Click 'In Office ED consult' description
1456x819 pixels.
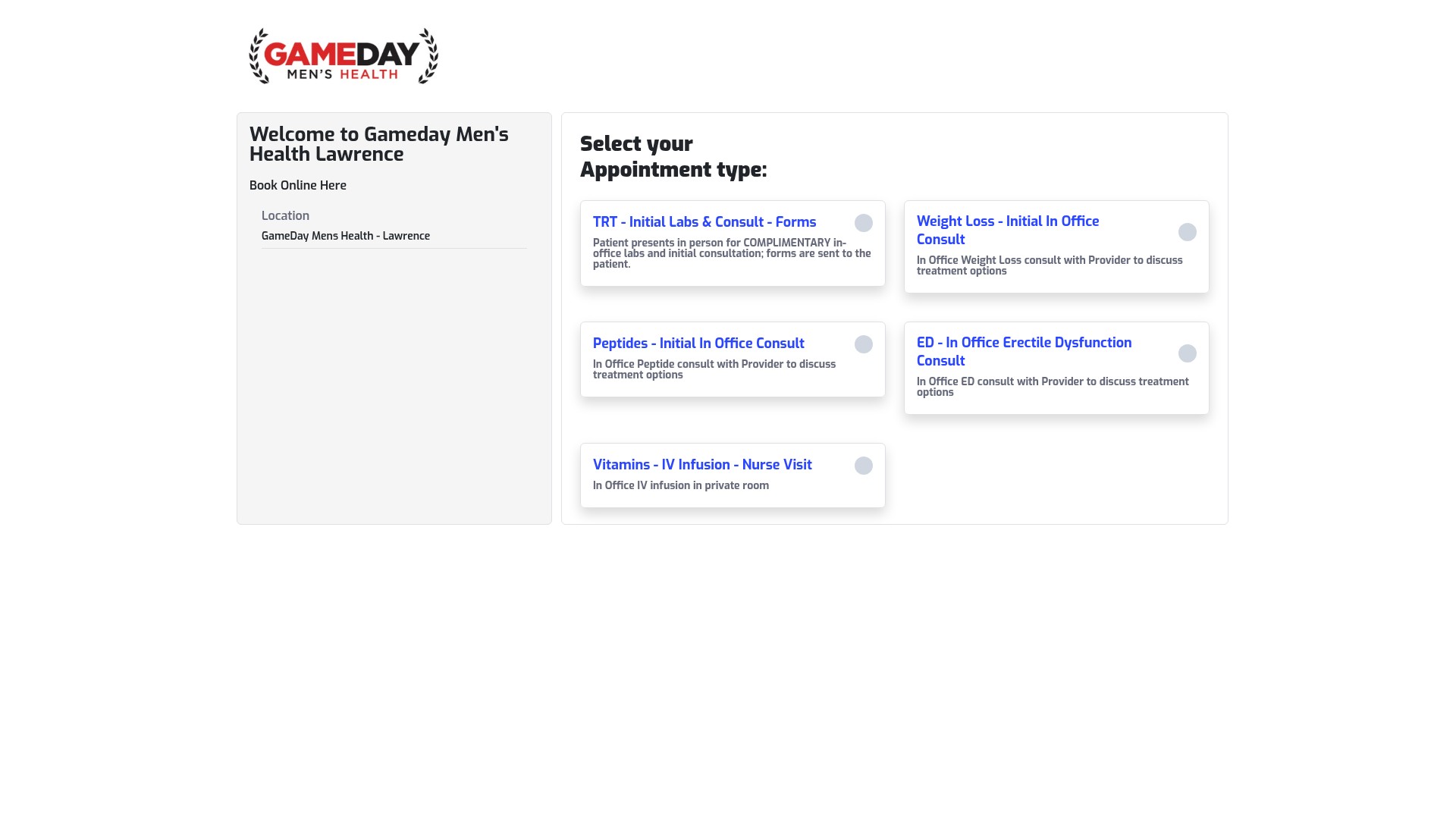(1053, 387)
